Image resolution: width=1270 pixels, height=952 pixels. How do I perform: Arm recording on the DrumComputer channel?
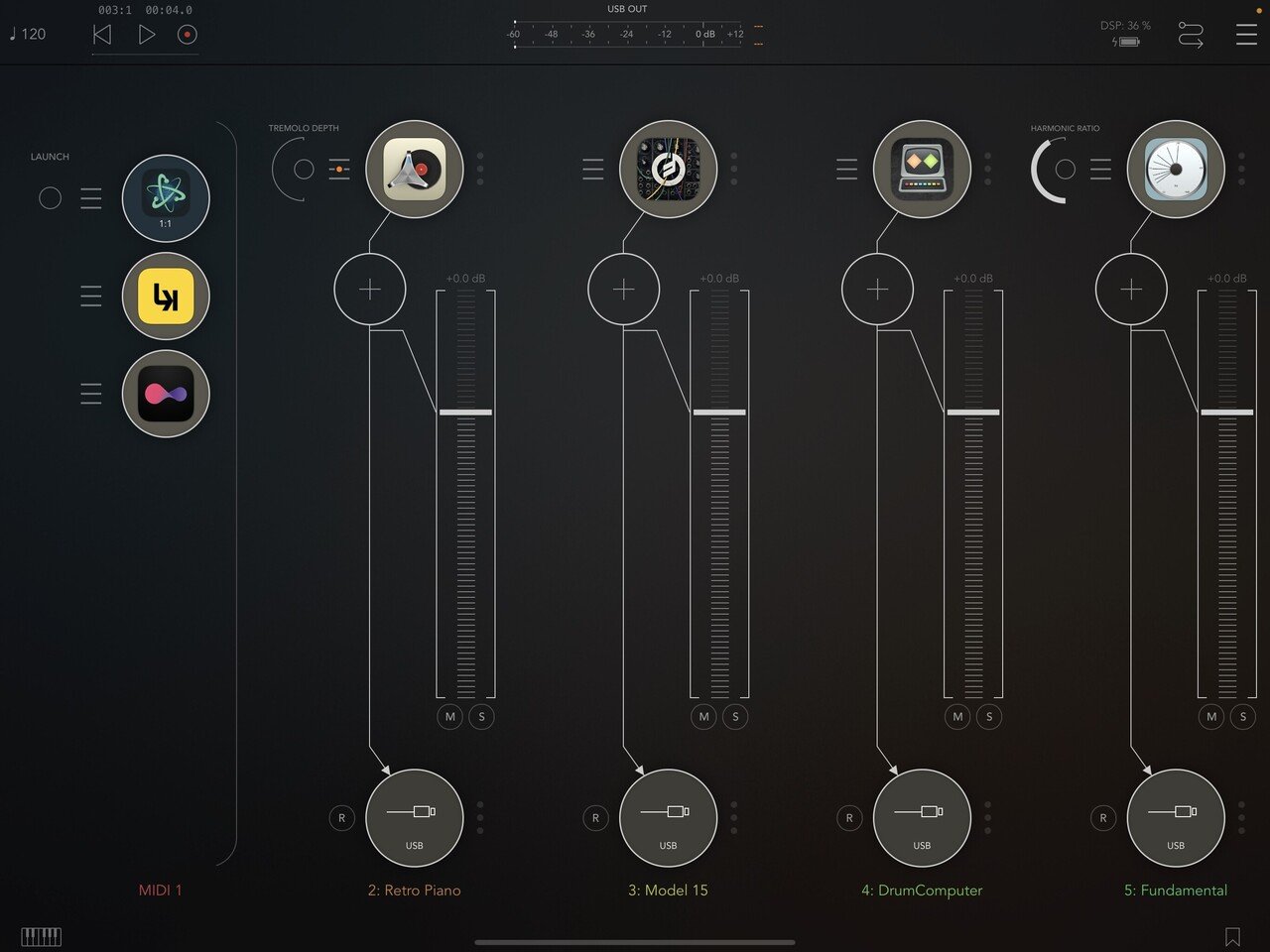pyautogui.click(x=849, y=818)
